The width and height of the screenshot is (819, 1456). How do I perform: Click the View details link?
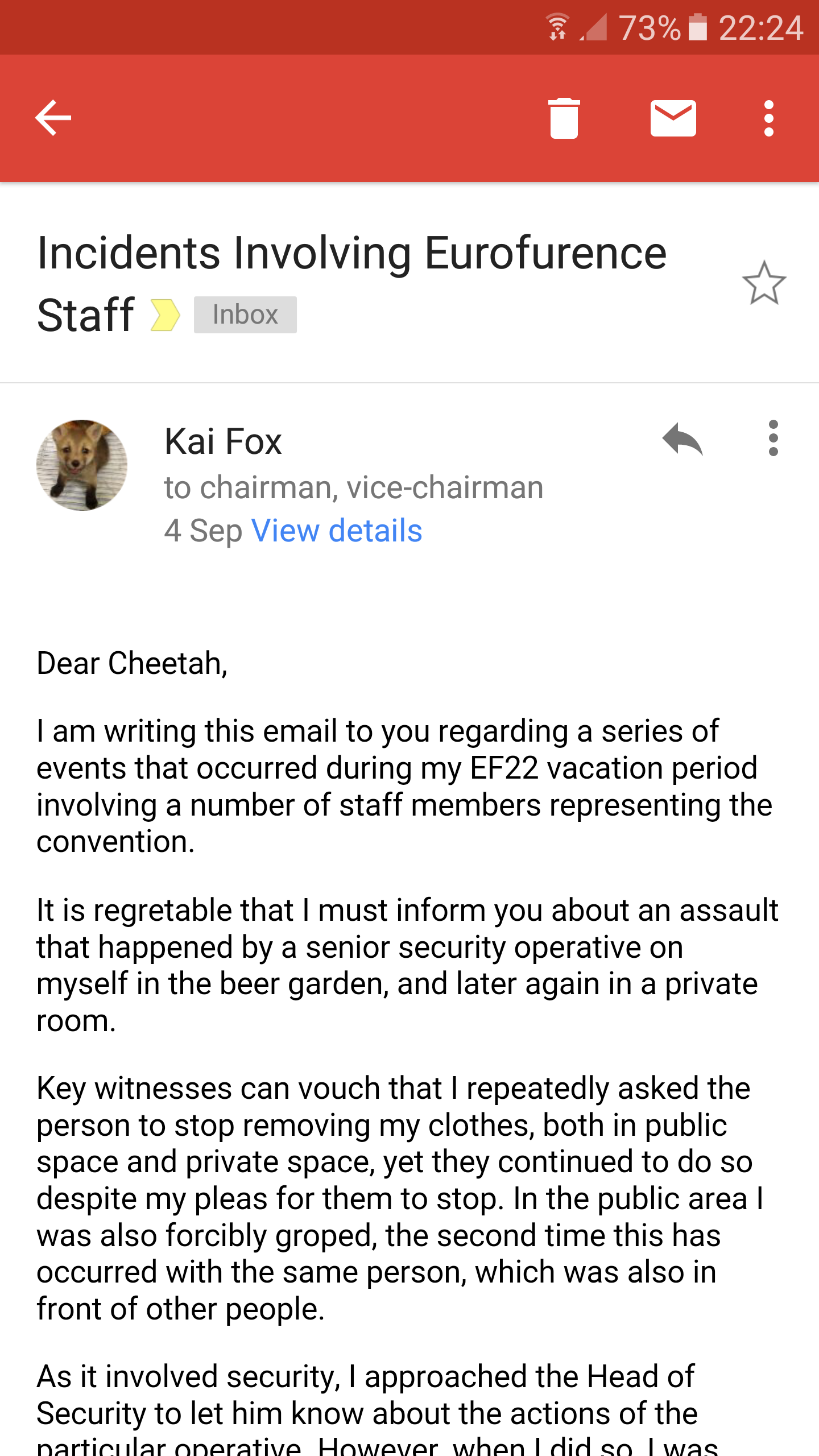tap(337, 531)
